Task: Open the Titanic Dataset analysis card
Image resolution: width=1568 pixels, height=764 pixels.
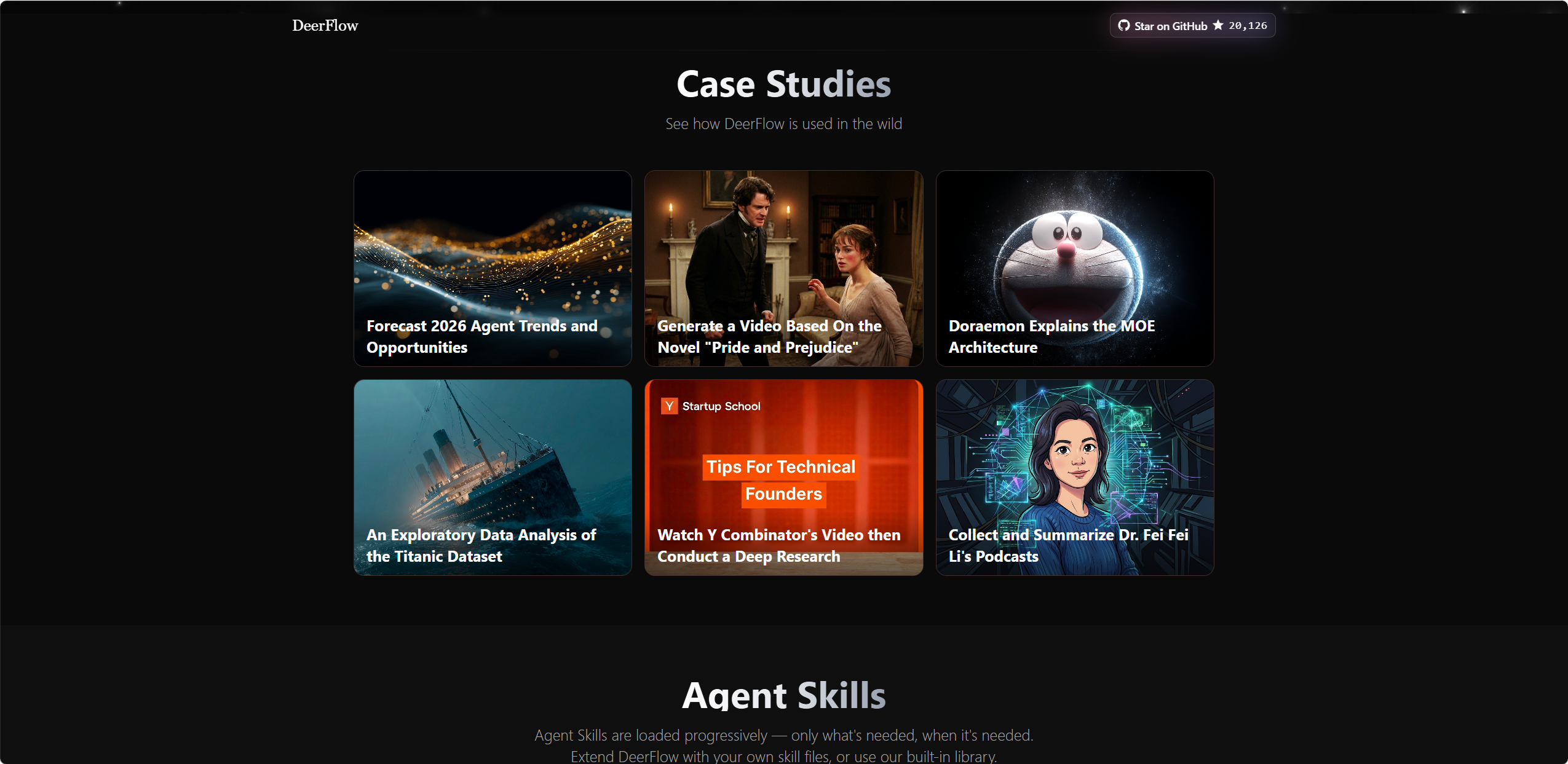Action: point(493,478)
